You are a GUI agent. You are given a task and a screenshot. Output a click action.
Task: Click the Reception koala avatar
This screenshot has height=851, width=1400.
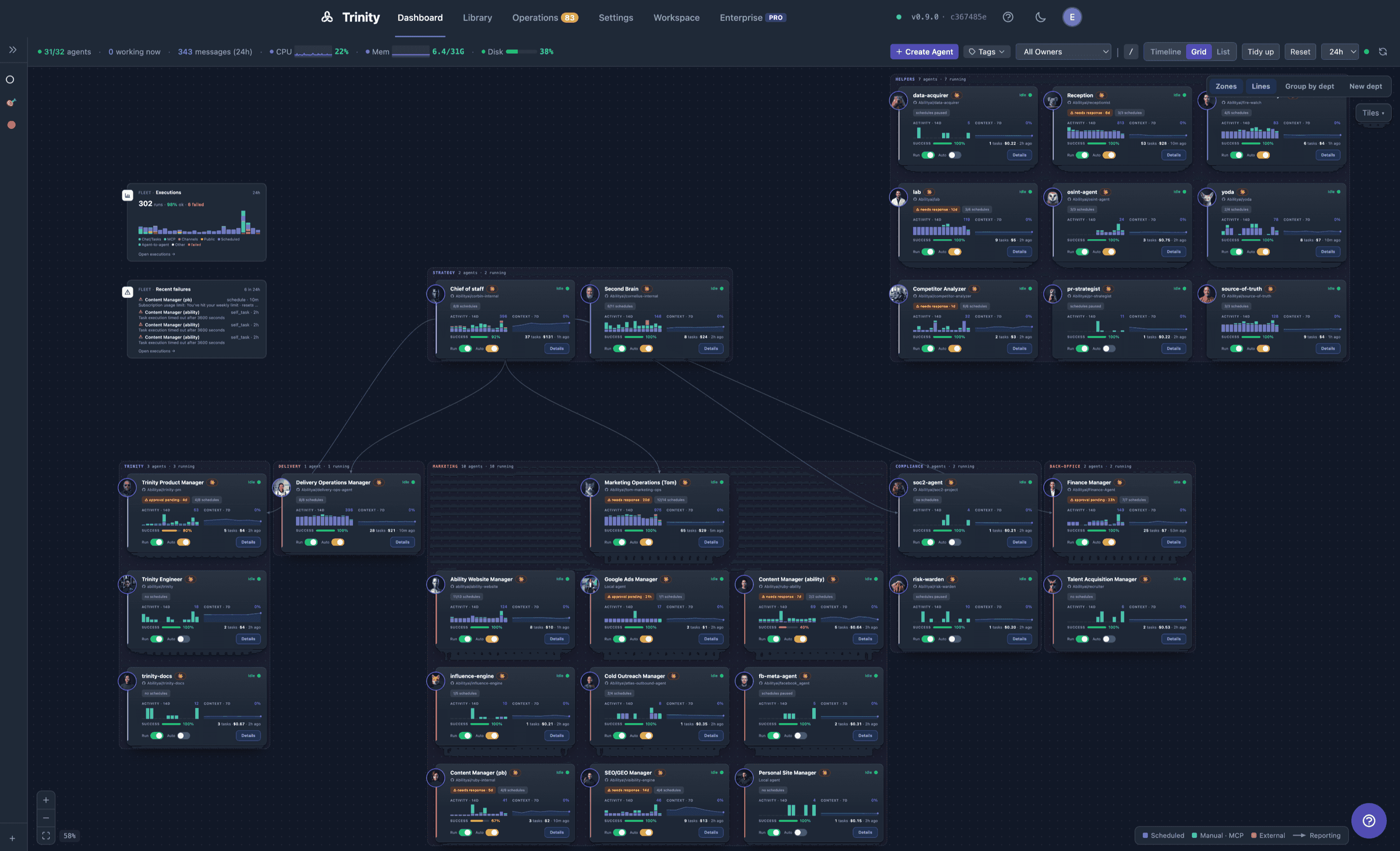[x=1052, y=101]
